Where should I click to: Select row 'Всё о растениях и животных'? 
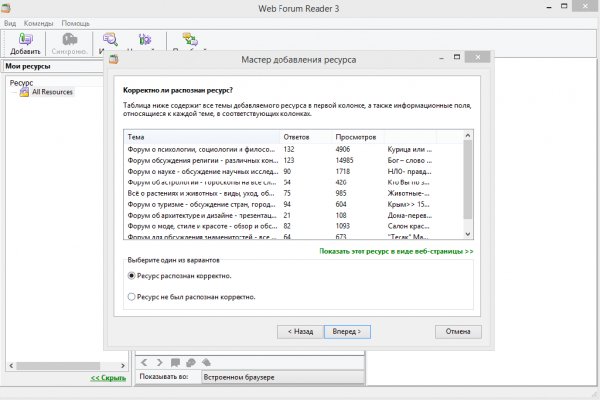tap(293, 193)
